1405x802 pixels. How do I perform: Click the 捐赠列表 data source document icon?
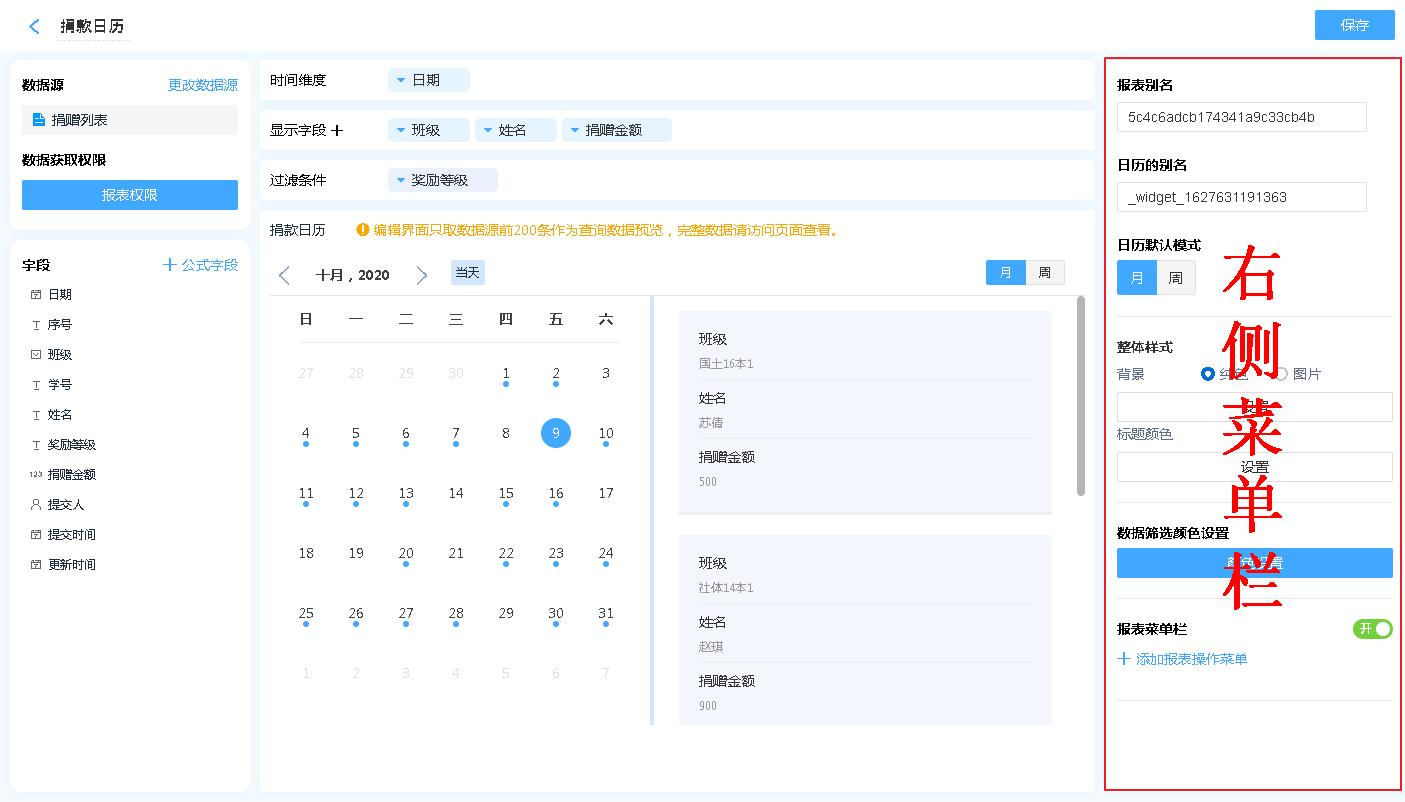click(39, 120)
